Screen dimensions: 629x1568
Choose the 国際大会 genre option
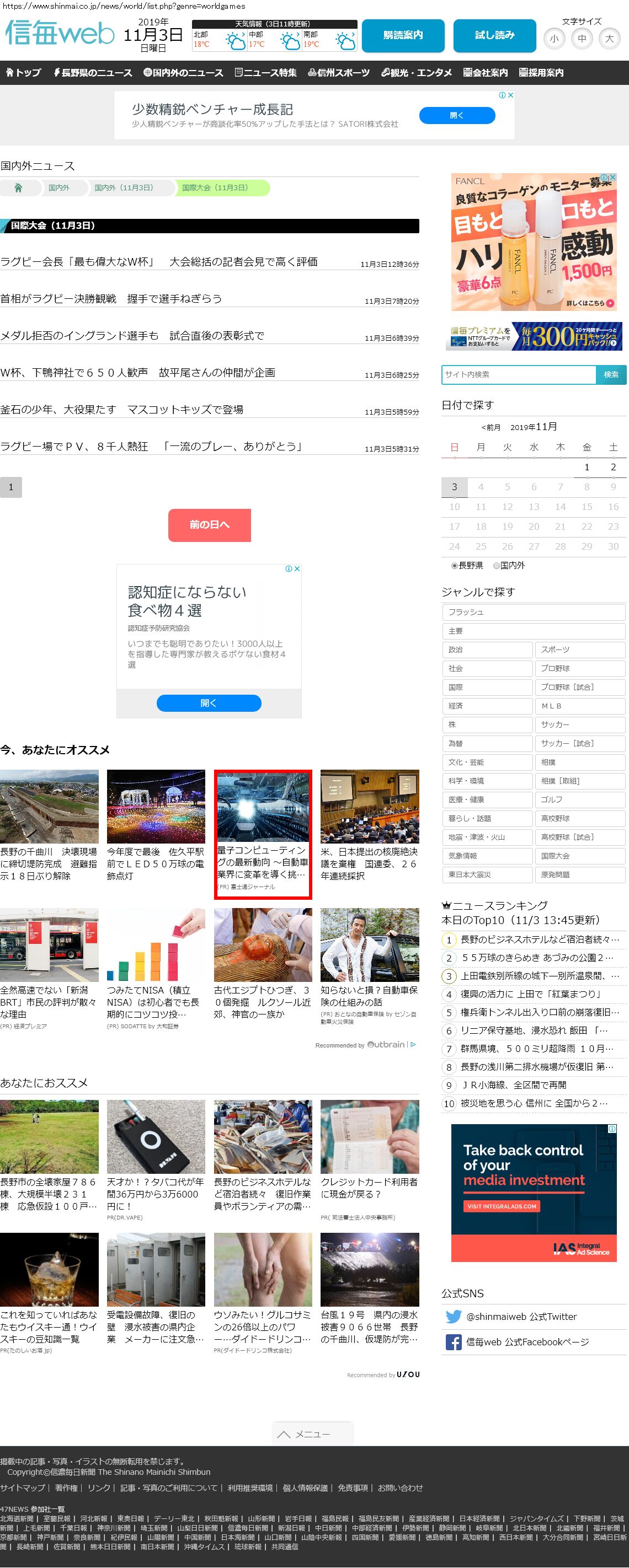tap(580, 856)
